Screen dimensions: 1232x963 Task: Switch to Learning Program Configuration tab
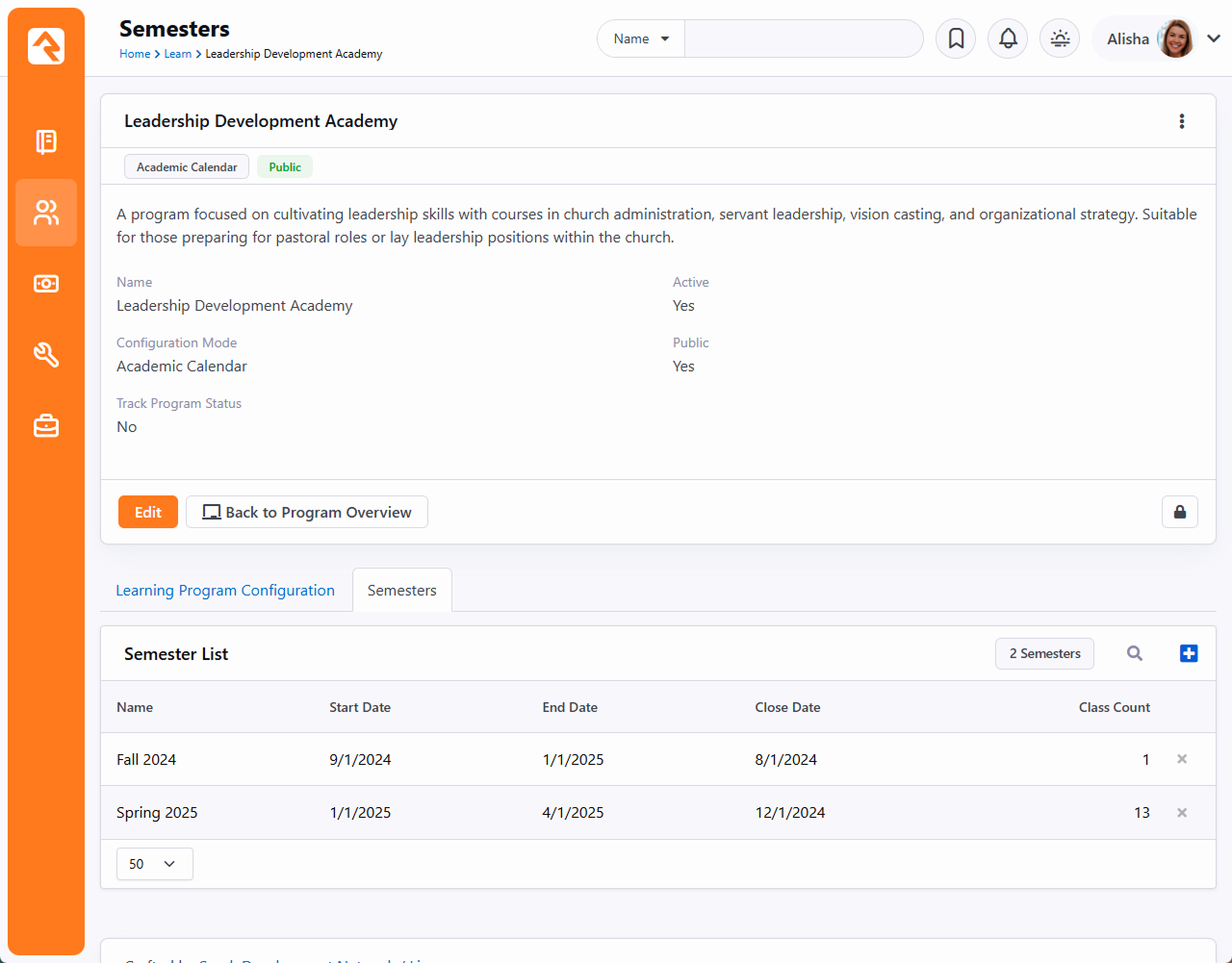pyautogui.click(x=225, y=590)
